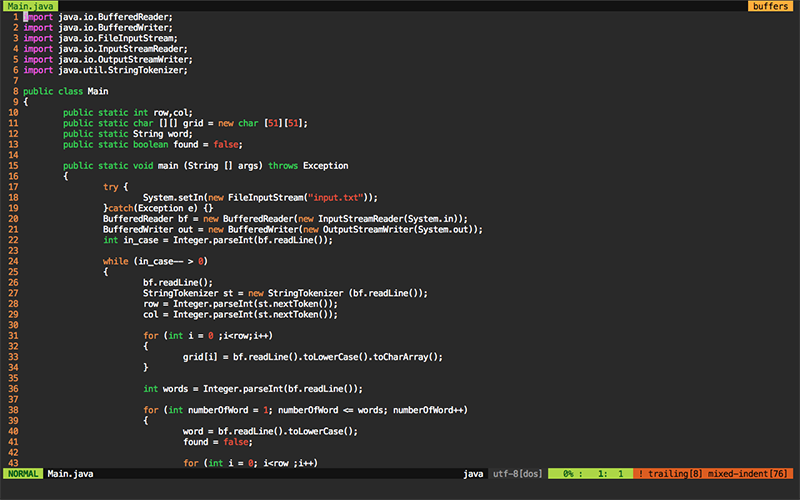Click StringTokenizer st declaration
The image size is (800, 500).
[188, 293]
